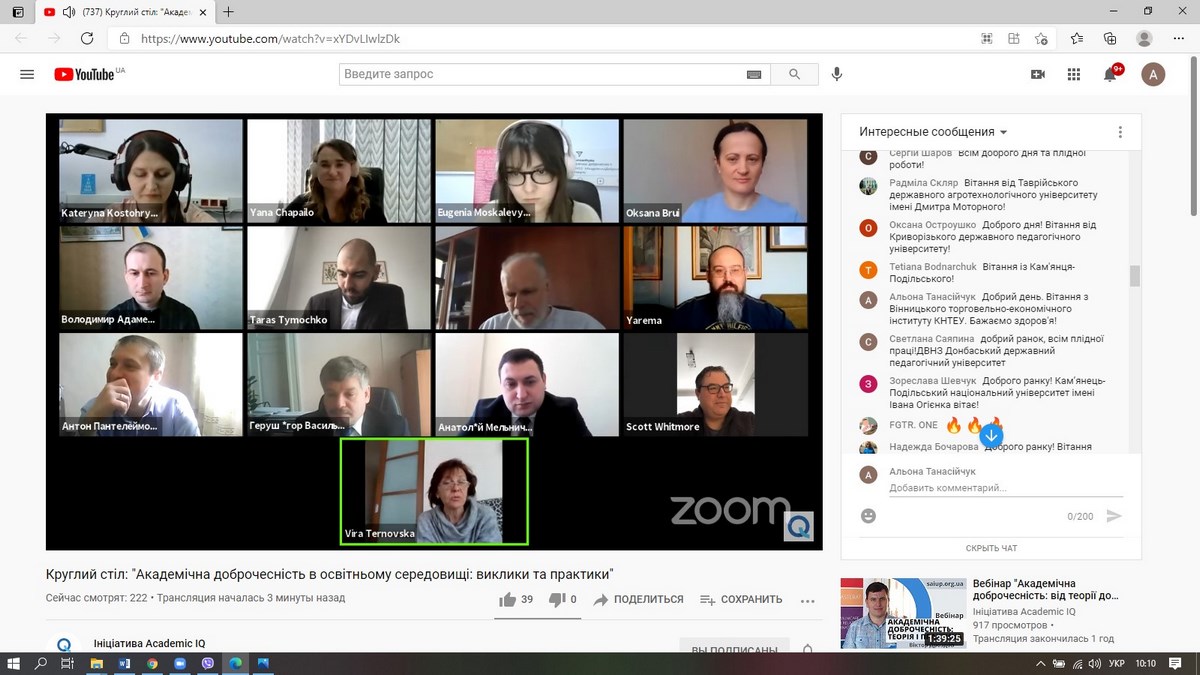The height and width of the screenshot is (675, 1200).
Task: Open emoji picker in chat input
Action: pyautogui.click(x=868, y=516)
